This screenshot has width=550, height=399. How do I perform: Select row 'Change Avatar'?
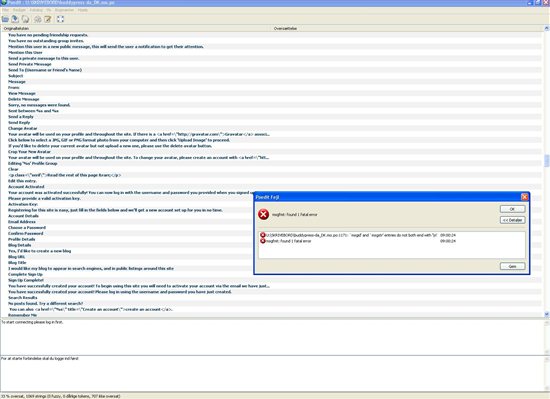pyautogui.click(x=272, y=128)
